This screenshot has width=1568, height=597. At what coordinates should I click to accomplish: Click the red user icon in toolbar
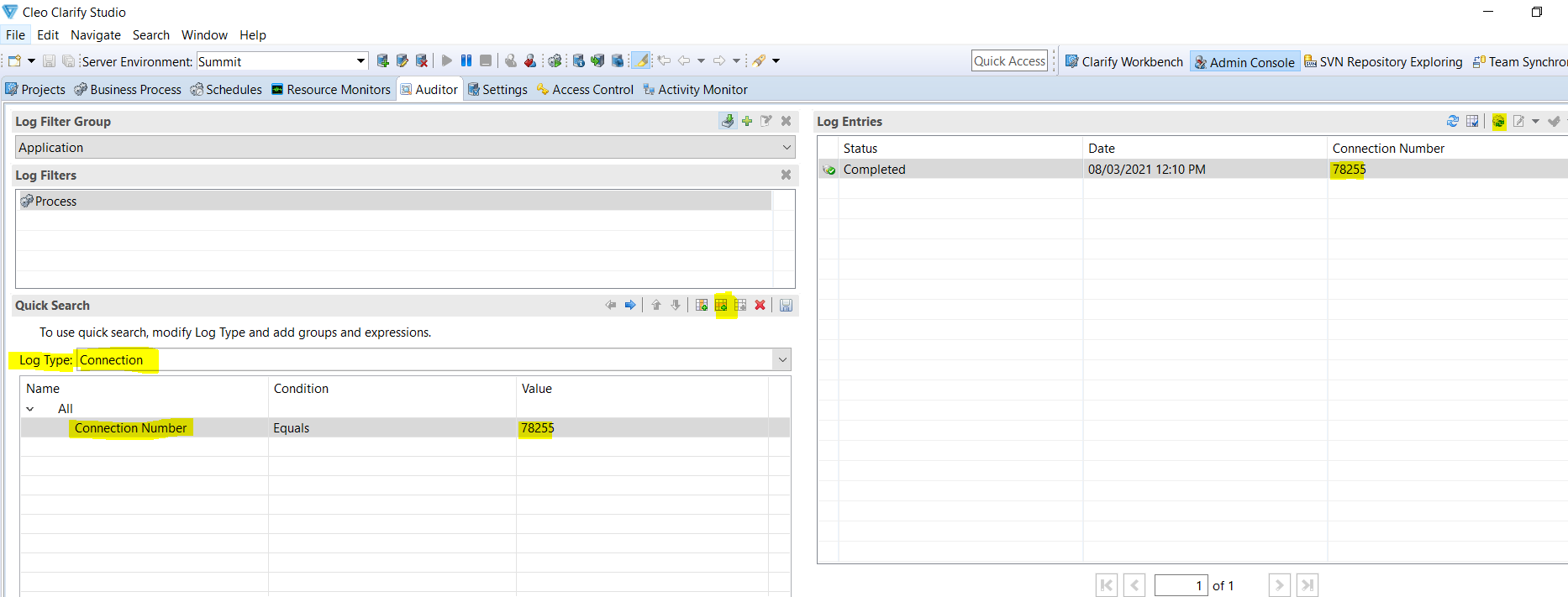(530, 60)
